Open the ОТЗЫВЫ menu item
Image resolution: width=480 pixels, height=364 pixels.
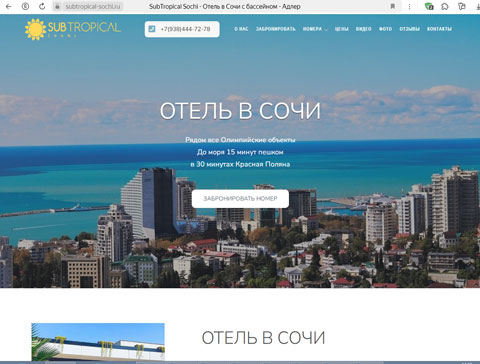click(410, 29)
